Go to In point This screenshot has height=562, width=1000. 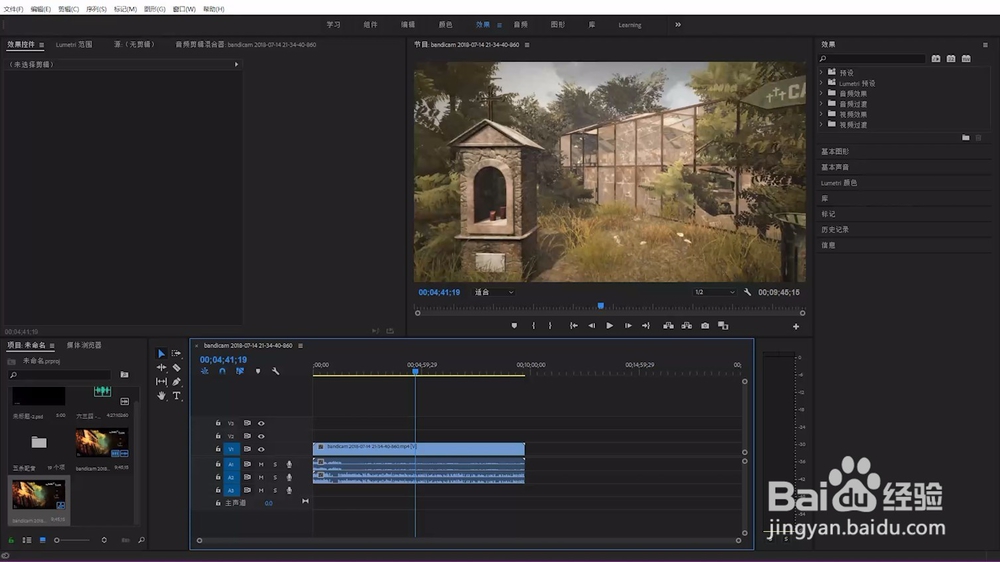tap(573, 326)
